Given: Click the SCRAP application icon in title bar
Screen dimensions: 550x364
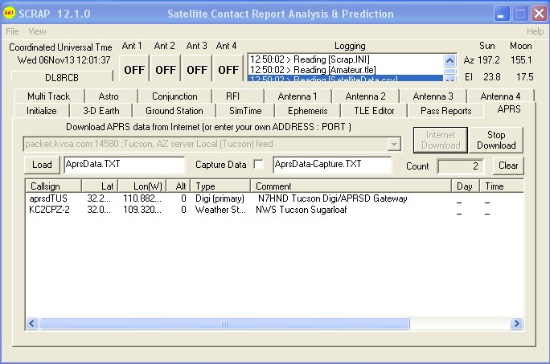Looking at the screenshot, I should pyautogui.click(x=9, y=13).
